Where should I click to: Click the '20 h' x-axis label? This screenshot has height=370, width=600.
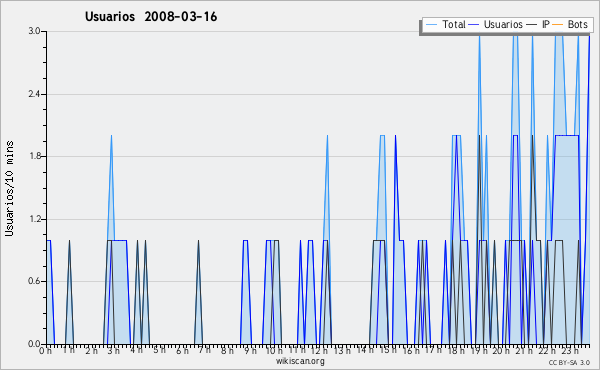pos(501,350)
